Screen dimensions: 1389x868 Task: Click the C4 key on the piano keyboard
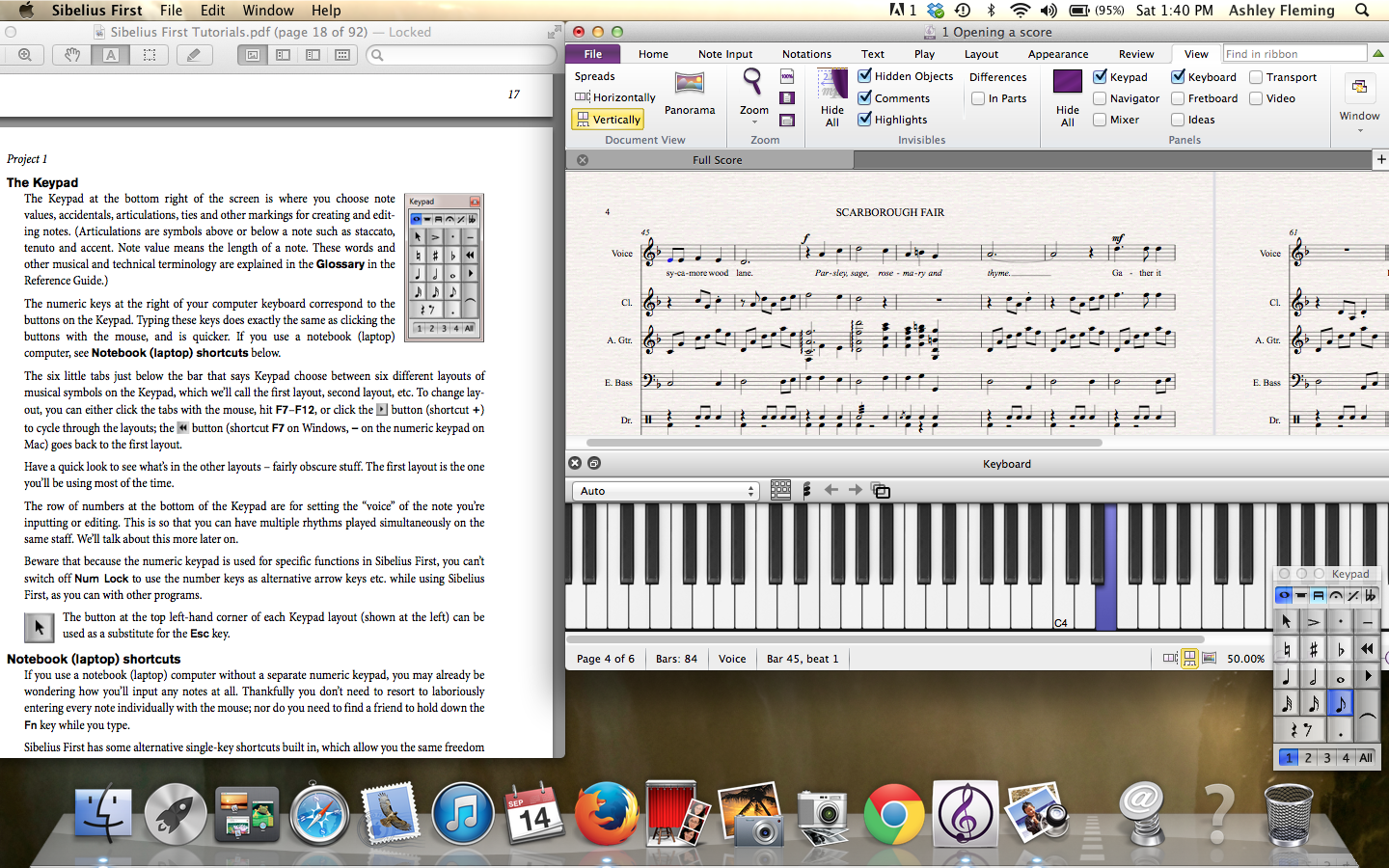tap(1063, 610)
